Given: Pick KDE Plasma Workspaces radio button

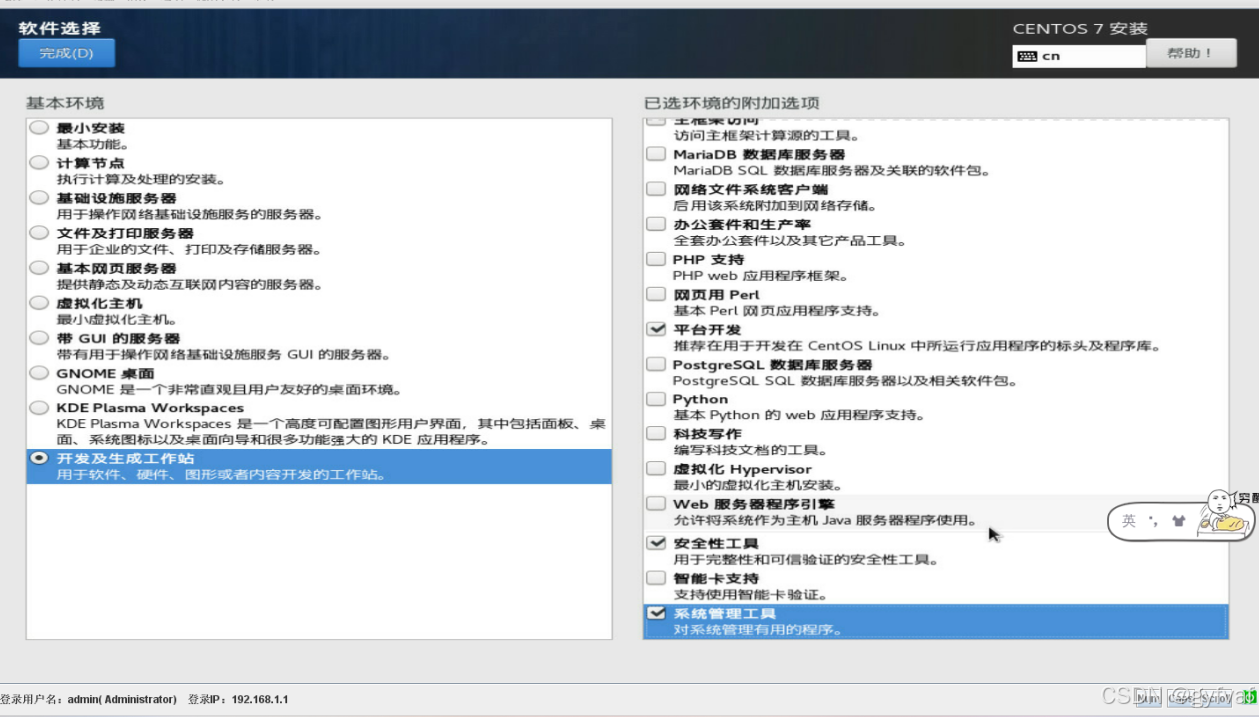Looking at the screenshot, I should [x=39, y=408].
